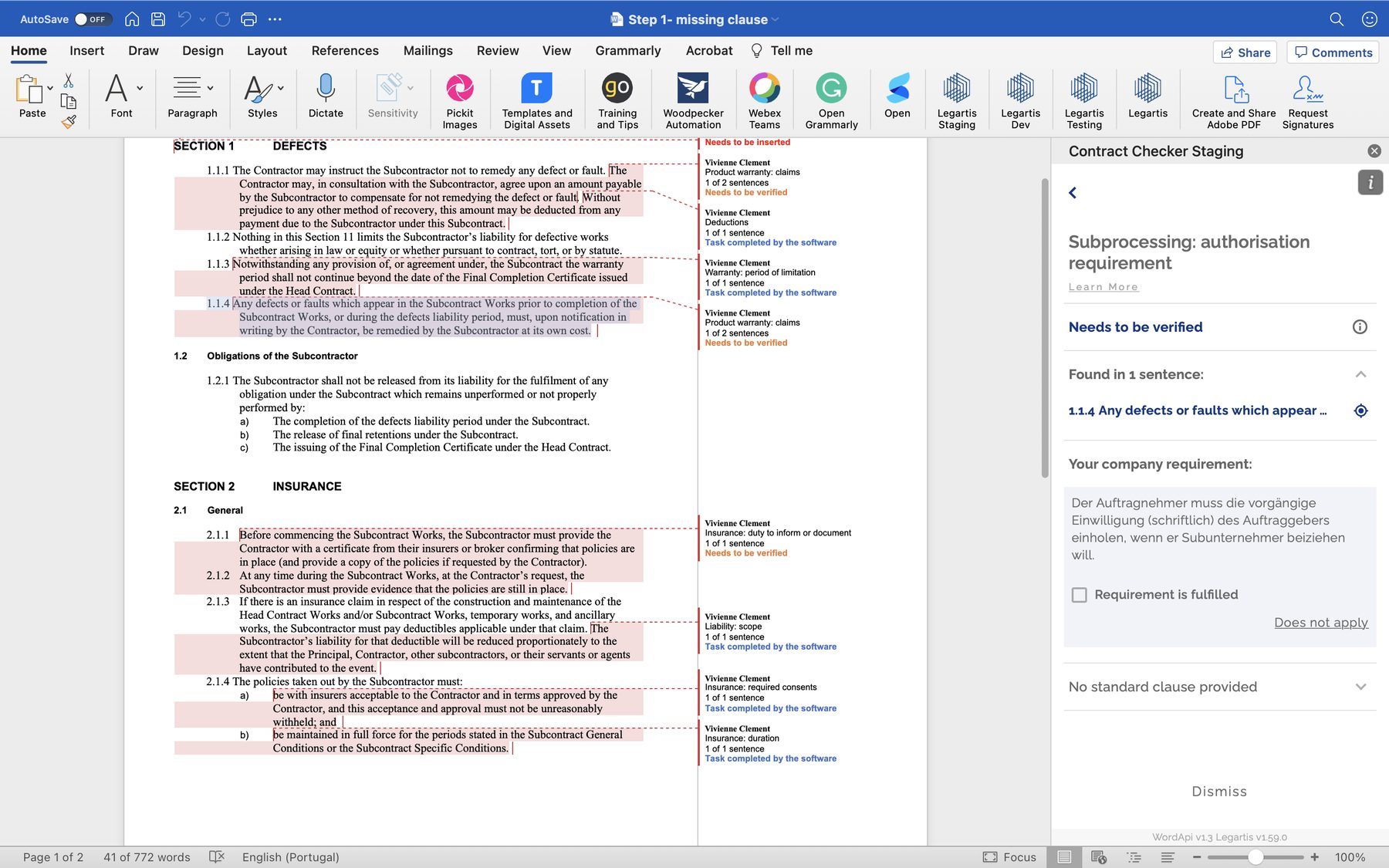Open Pickit Images add-in
Screen dimensions: 1389x868
tap(460, 101)
